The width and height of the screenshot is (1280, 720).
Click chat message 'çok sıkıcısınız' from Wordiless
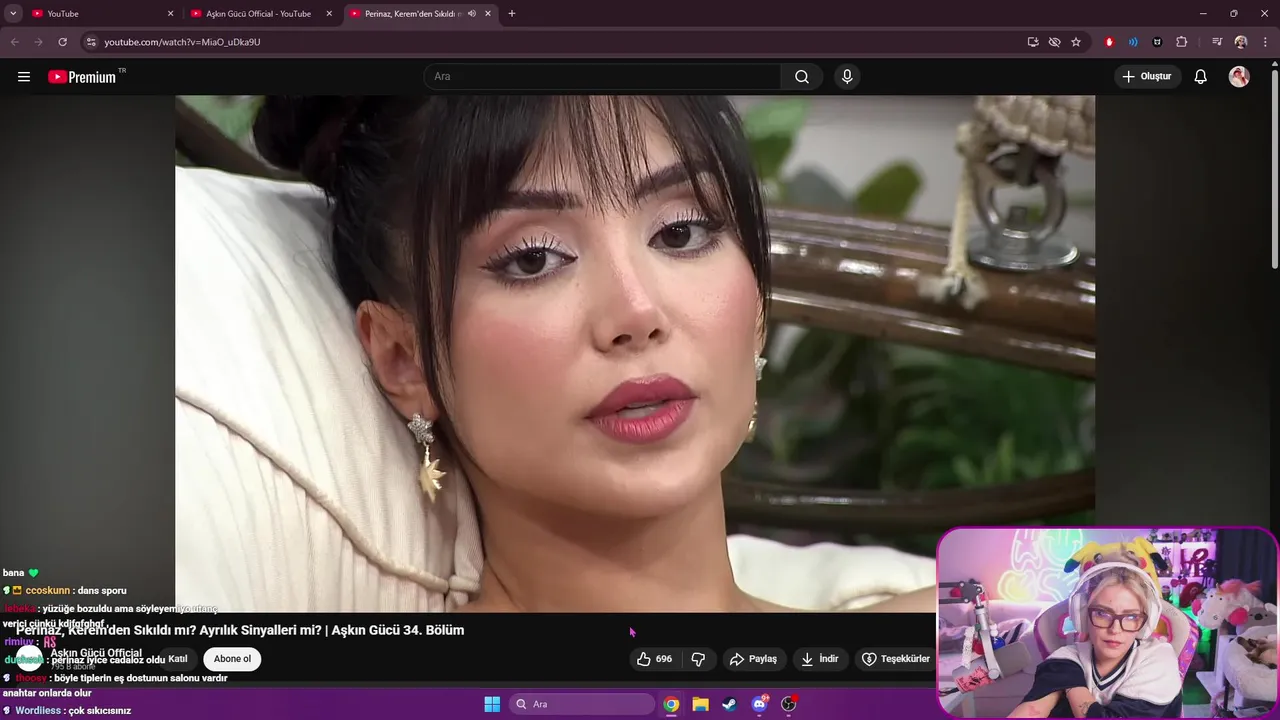click(x=100, y=711)
